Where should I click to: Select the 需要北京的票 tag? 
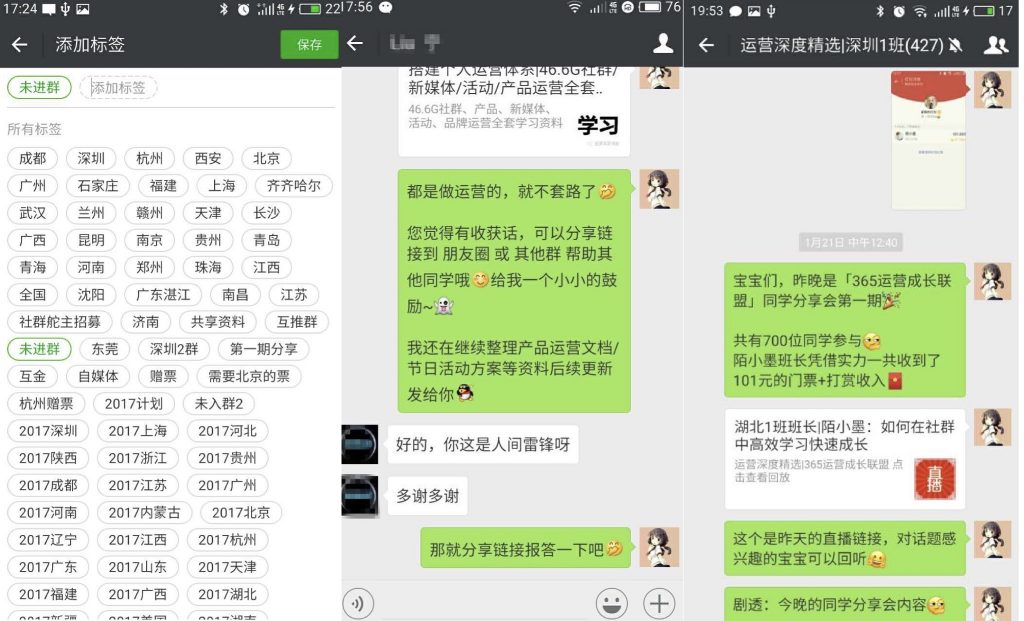pos(249,377)
